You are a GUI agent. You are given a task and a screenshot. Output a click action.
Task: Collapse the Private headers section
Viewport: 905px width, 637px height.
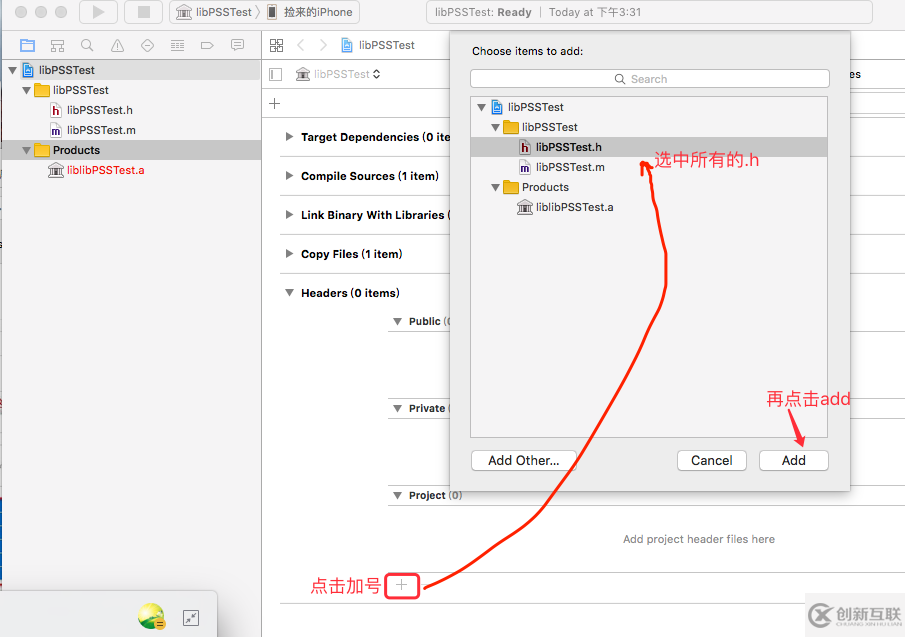(397, 409)
